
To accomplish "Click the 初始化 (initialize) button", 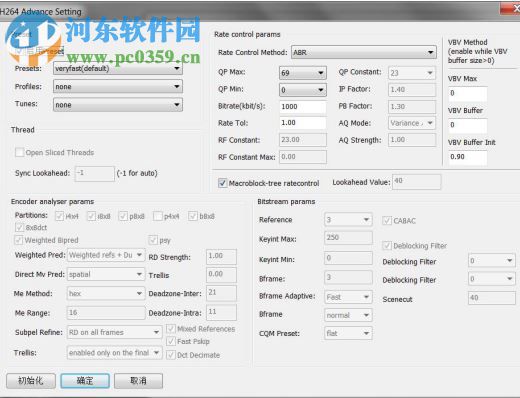I will (x=31, y=381).
